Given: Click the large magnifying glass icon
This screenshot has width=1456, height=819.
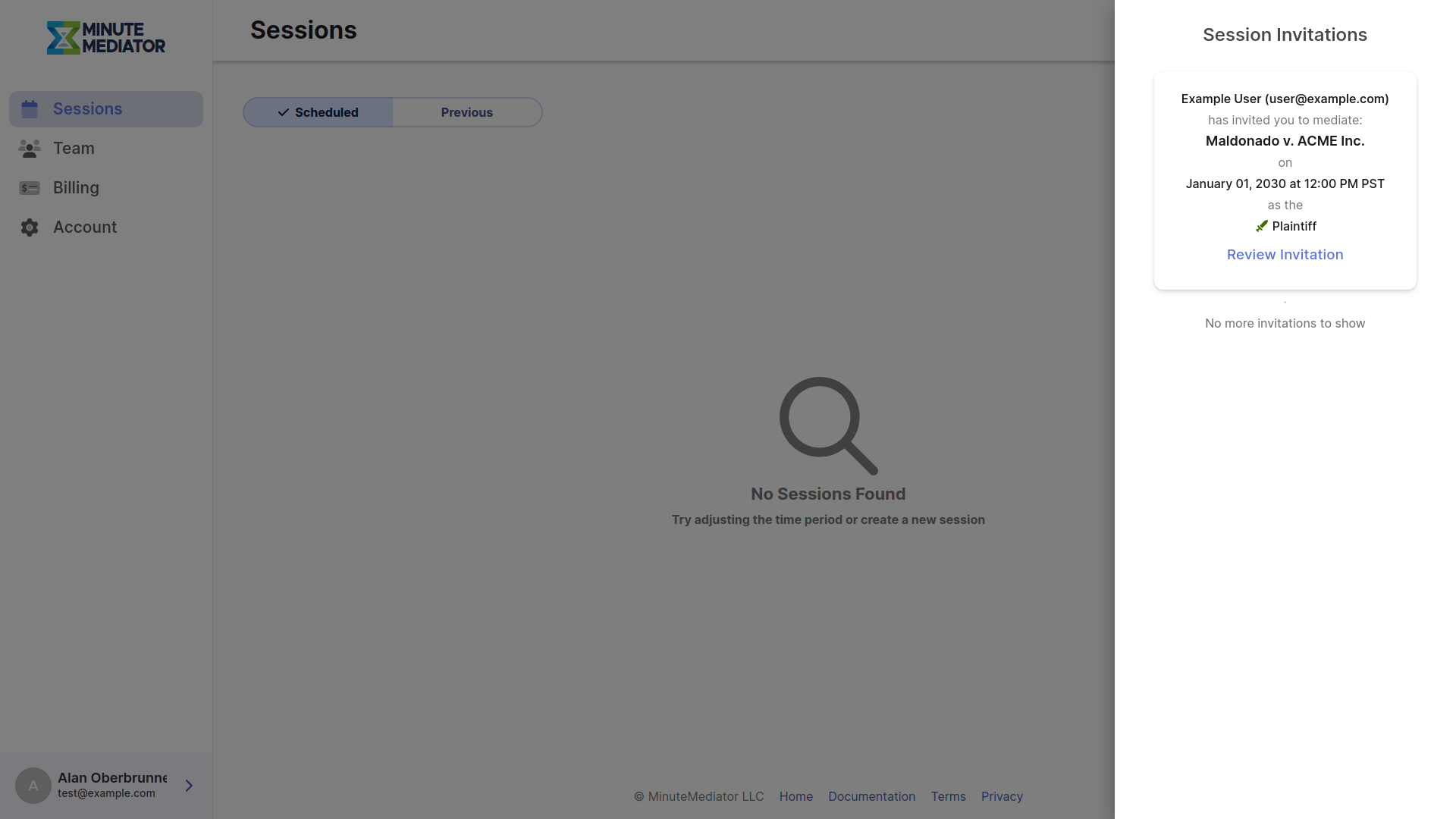Looking at the screenshot, I should [828, 425].
